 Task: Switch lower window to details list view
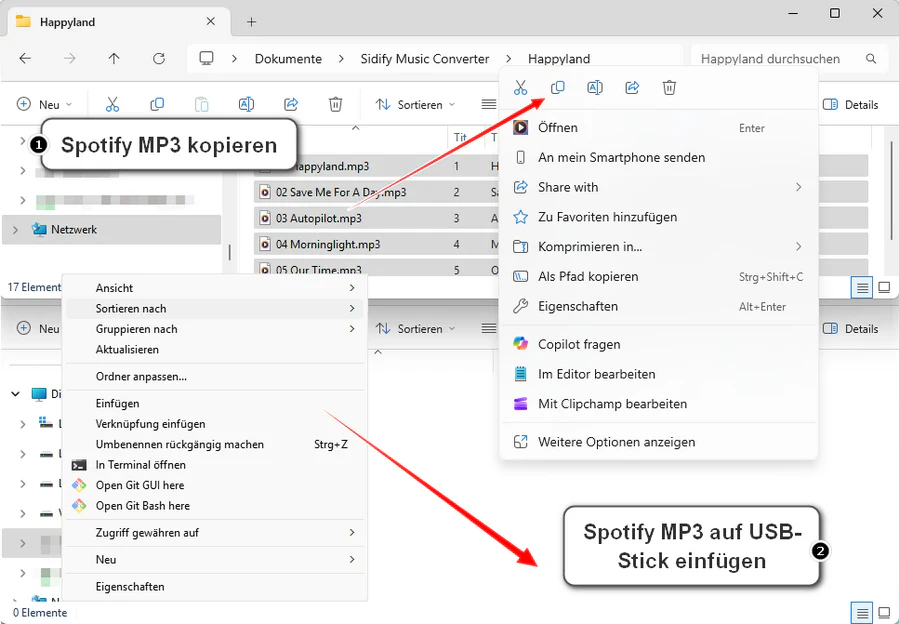pos(862,613)
